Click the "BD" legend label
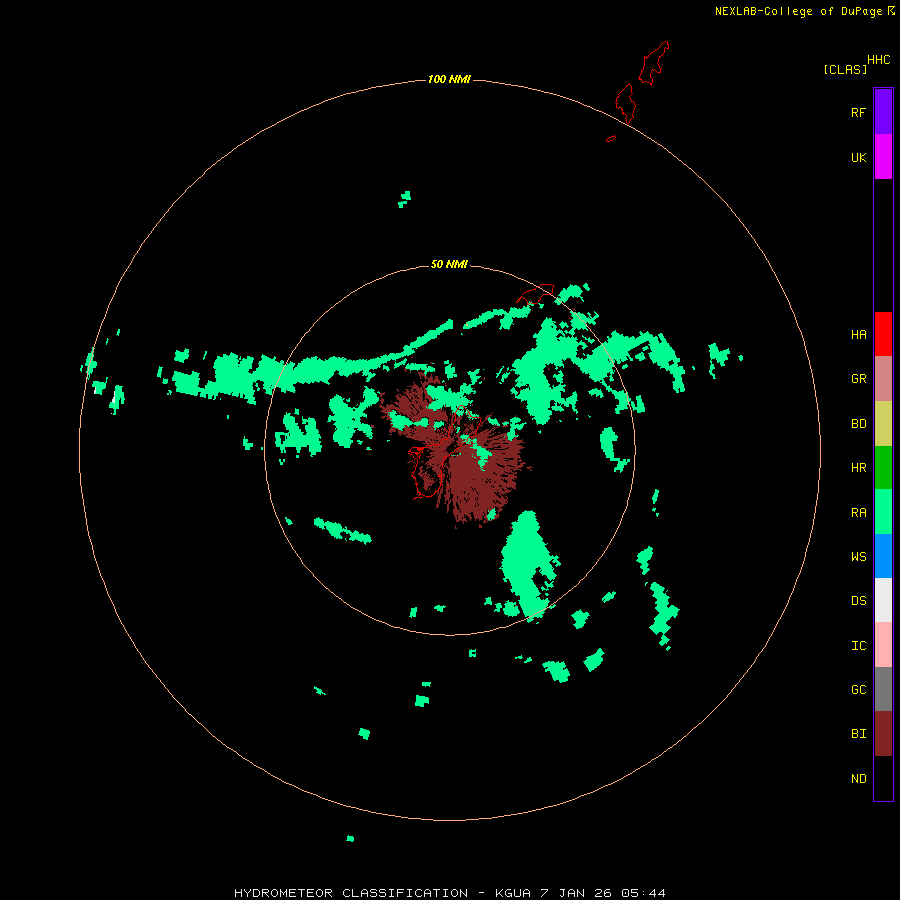Viewport: 900px width, 900px height. 858,424
